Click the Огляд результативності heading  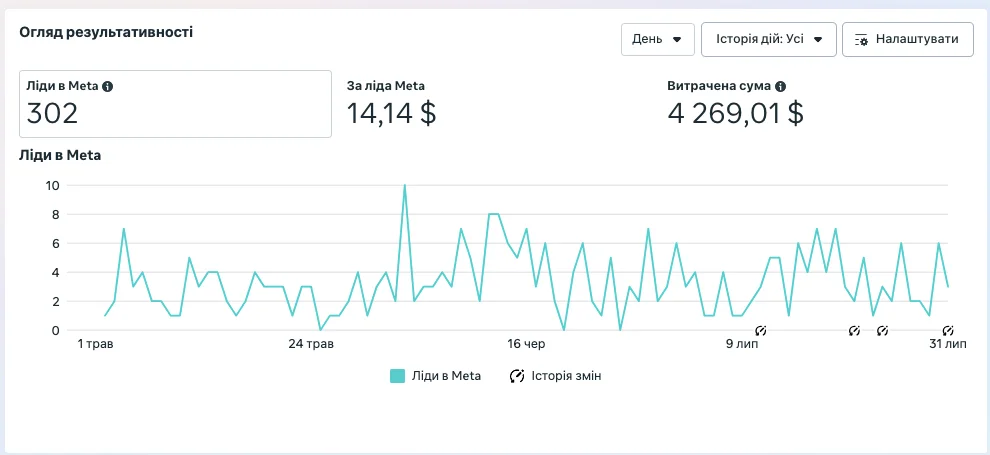pos(106,32)
